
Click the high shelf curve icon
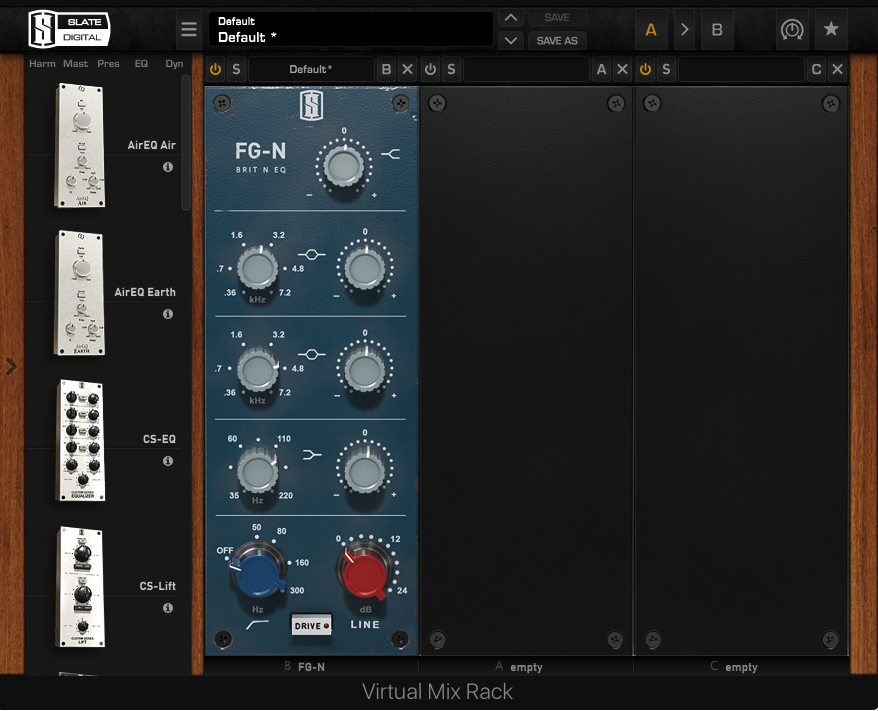pos(390,153)
